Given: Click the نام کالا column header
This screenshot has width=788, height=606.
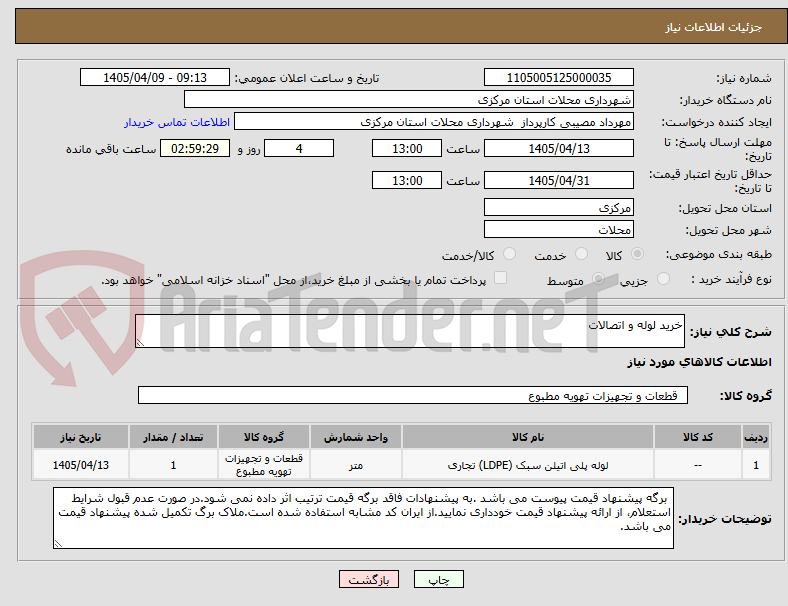Looking at the screenshot, I should pyautogui.click(x=528, y=437).
